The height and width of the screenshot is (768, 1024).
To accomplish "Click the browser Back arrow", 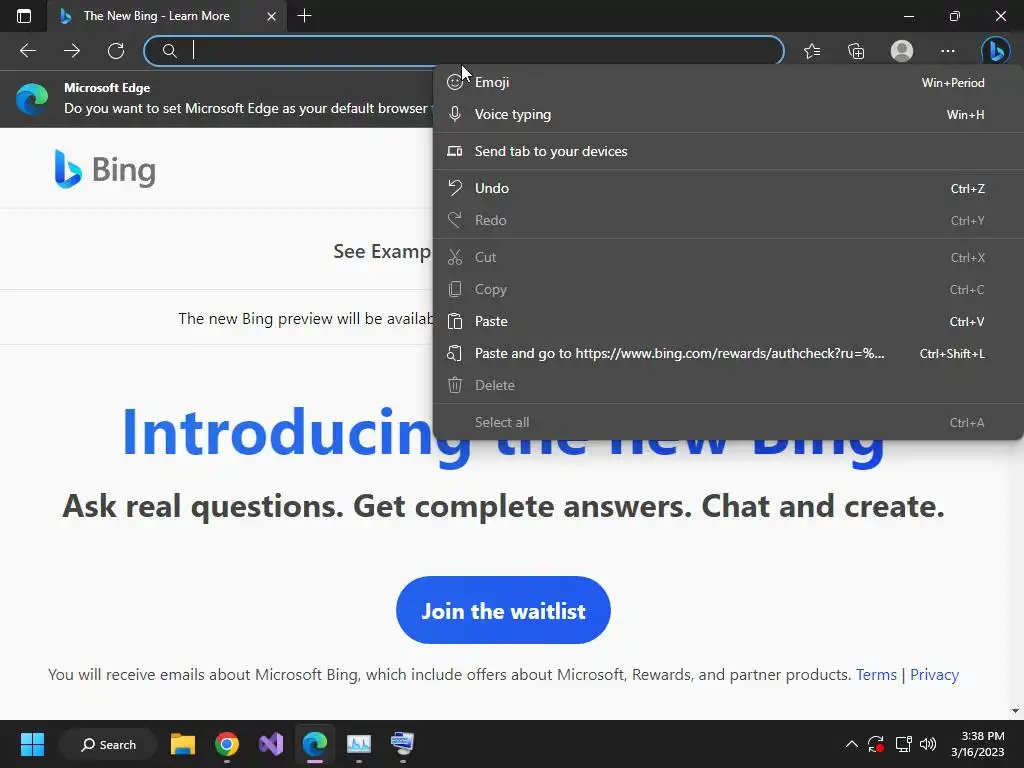I will [x=27, y=50].
